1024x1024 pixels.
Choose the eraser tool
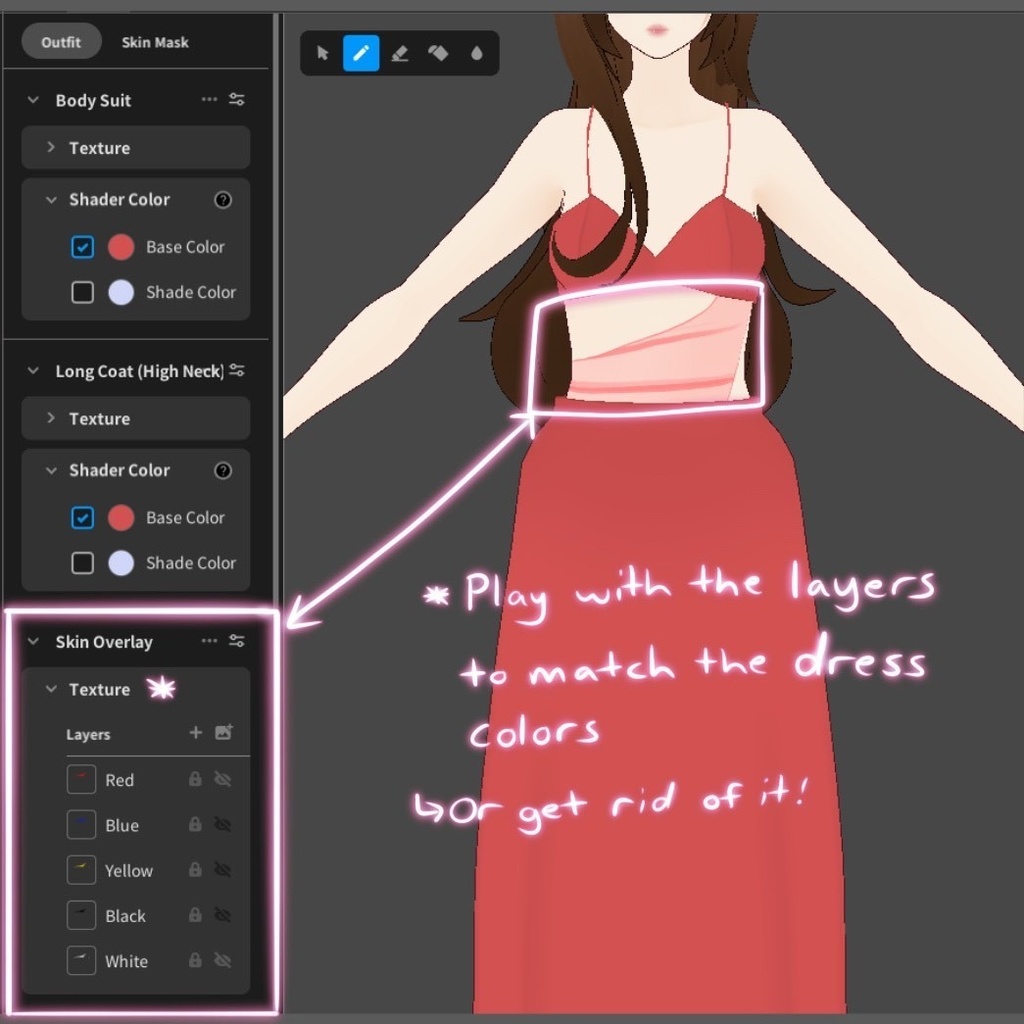pos(400,53)
